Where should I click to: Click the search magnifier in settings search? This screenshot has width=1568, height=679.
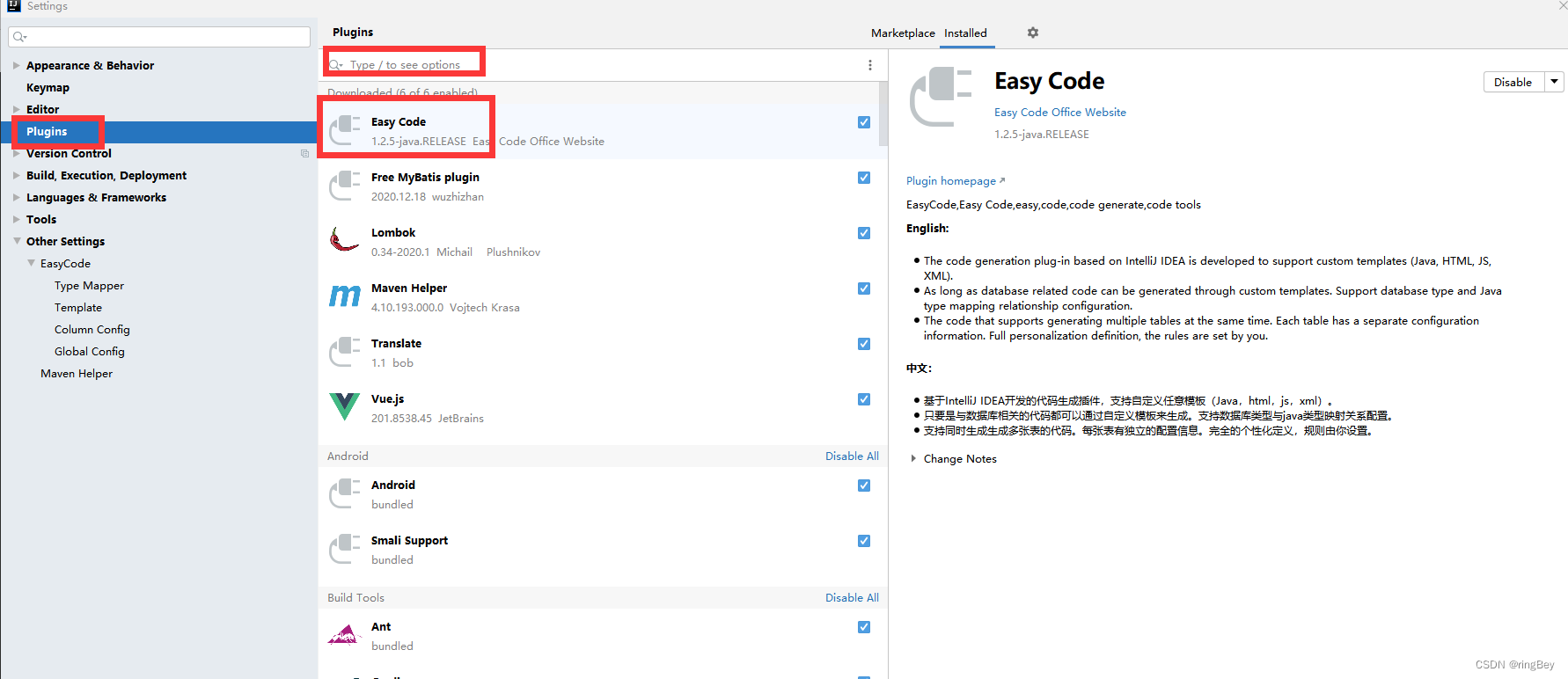point(19,37)
